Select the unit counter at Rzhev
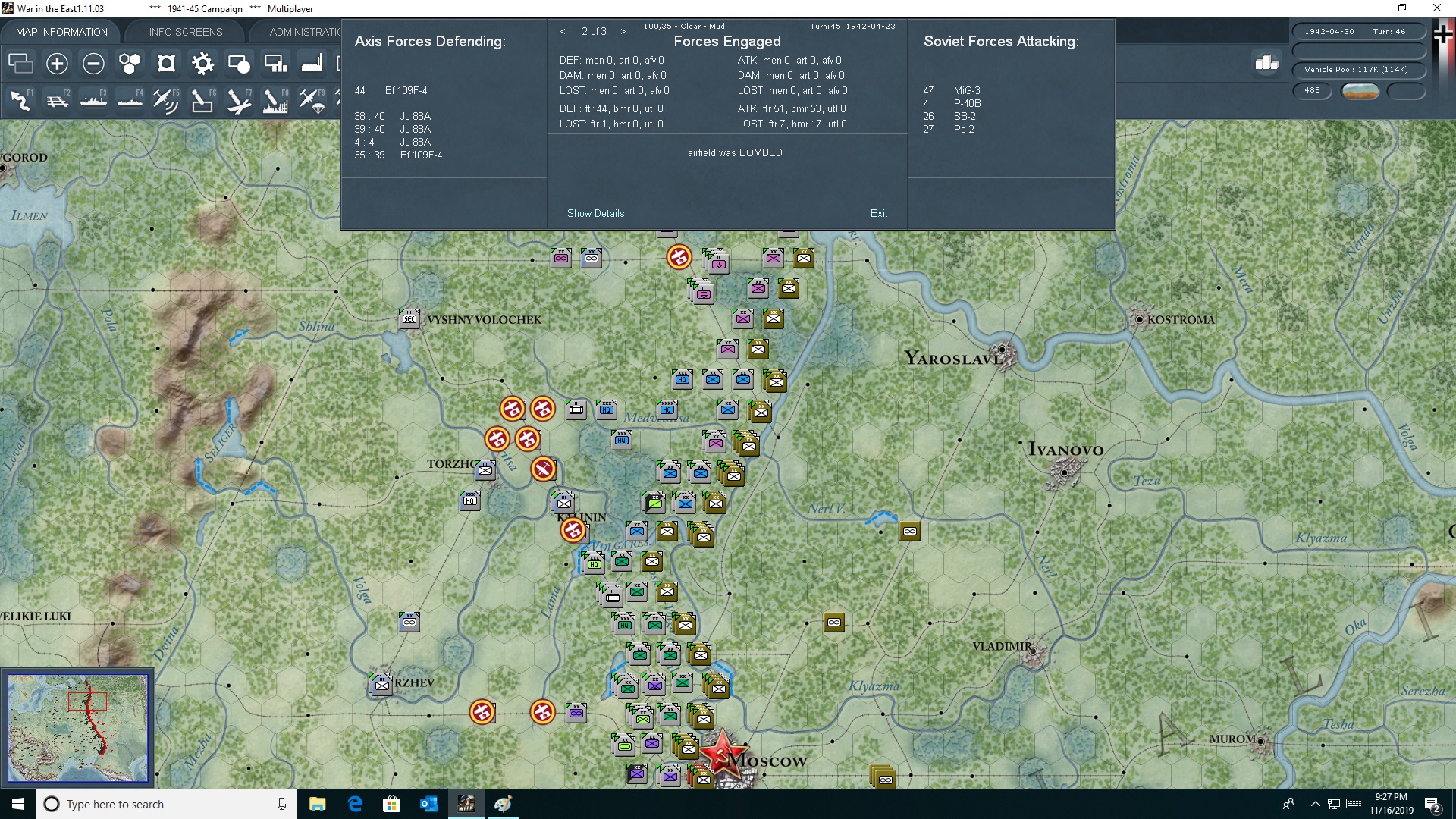The width and height of the screenshot is (1456, 819). tap(382, 685)
